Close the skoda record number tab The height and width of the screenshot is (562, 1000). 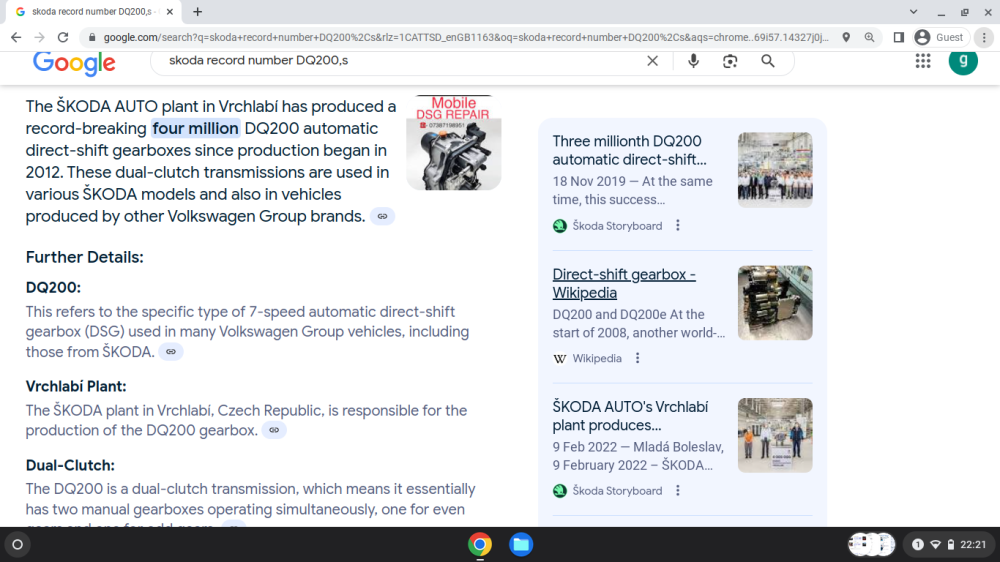(170, 11)
